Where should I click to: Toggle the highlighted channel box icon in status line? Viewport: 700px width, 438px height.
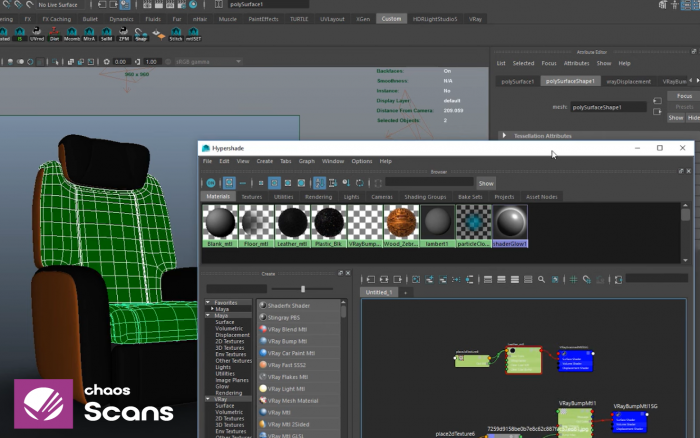(125, 4)
